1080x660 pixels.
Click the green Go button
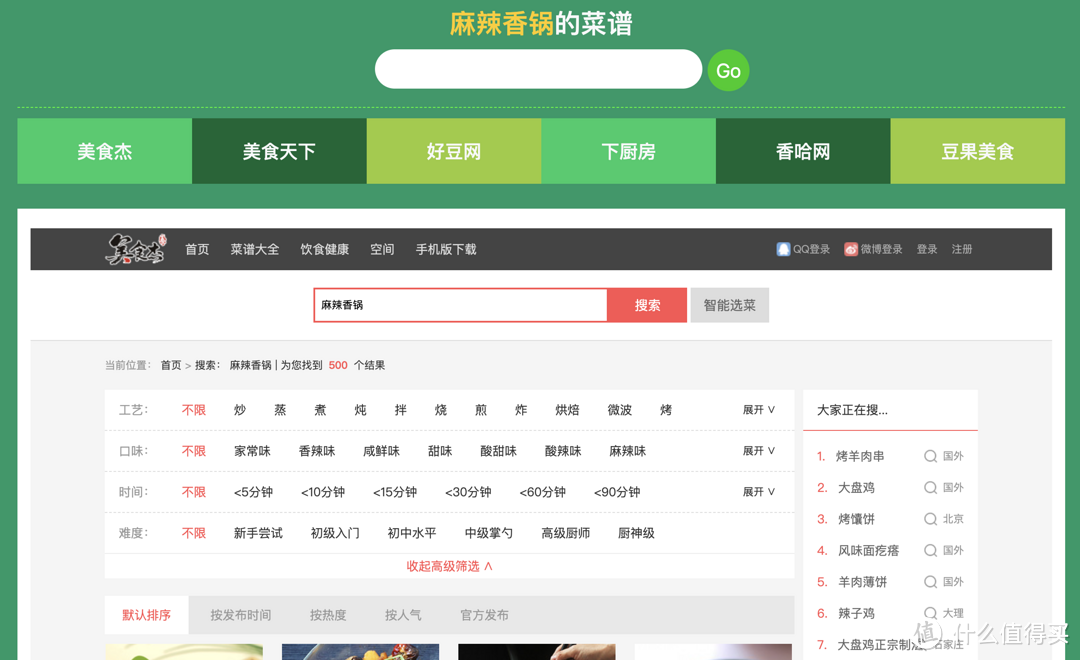coord(728,70)
